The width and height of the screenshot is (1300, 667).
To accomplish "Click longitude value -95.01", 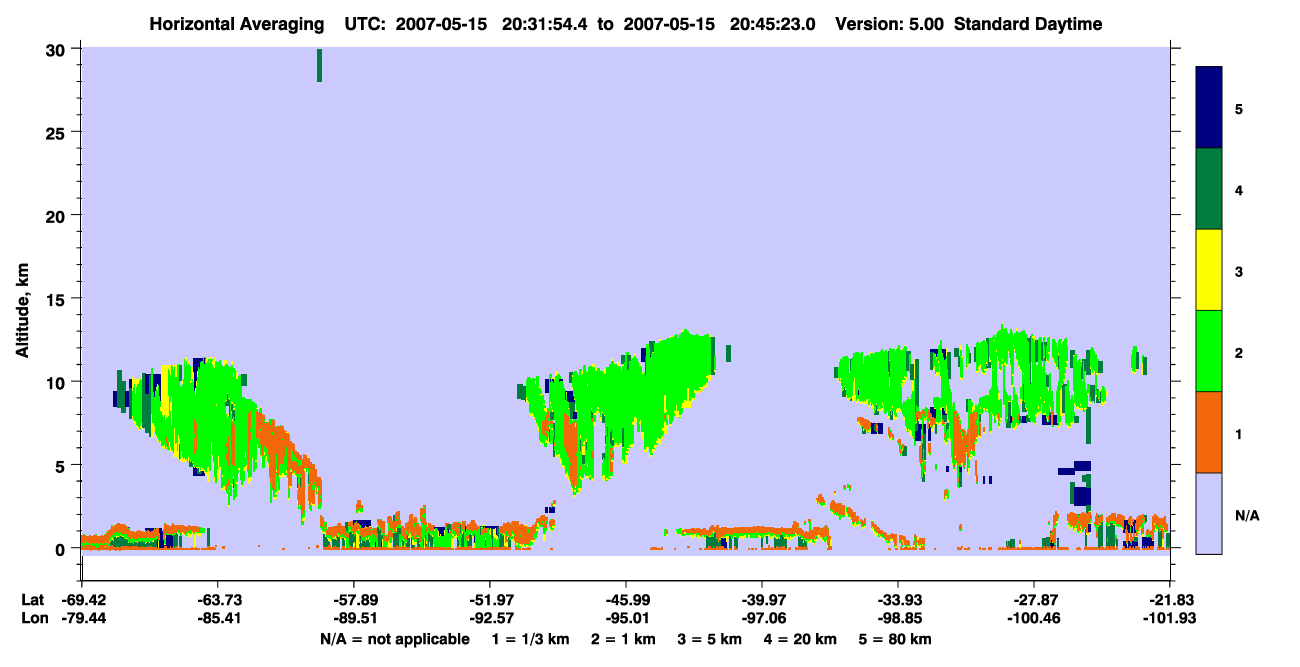I will (x=626, y=618).
